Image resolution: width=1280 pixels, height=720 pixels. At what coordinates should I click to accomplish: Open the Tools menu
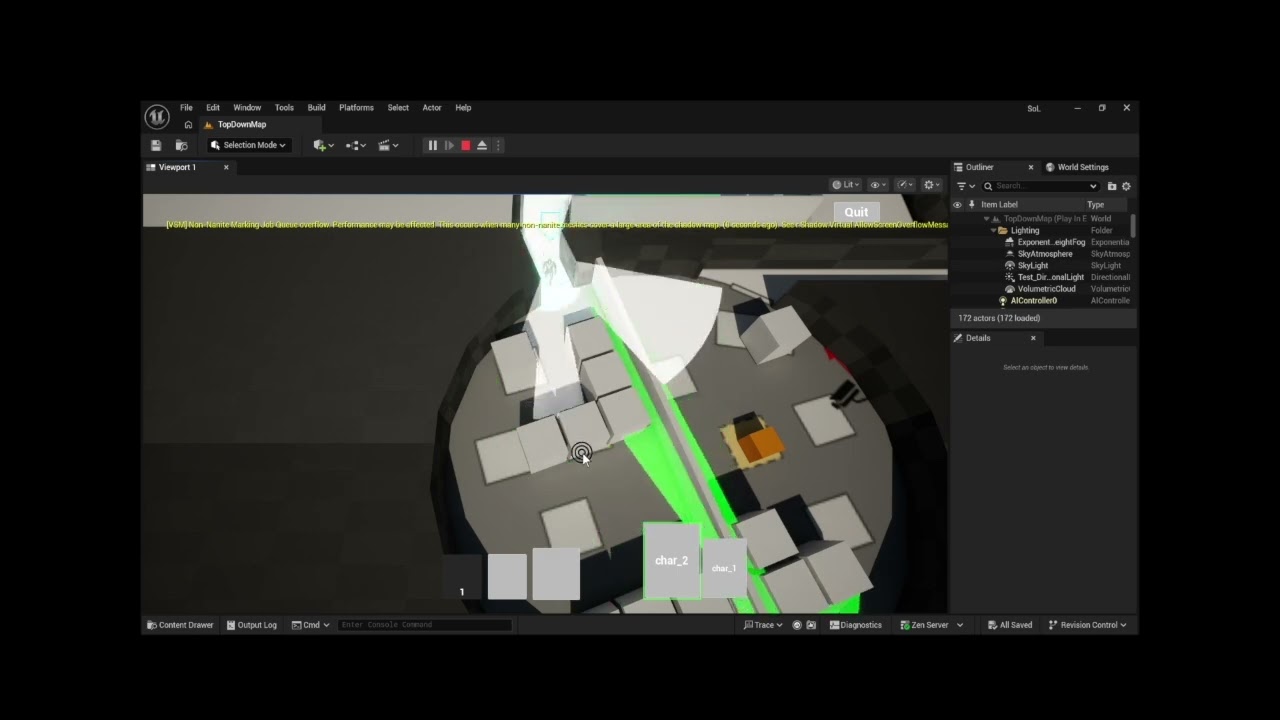(284, 108)
